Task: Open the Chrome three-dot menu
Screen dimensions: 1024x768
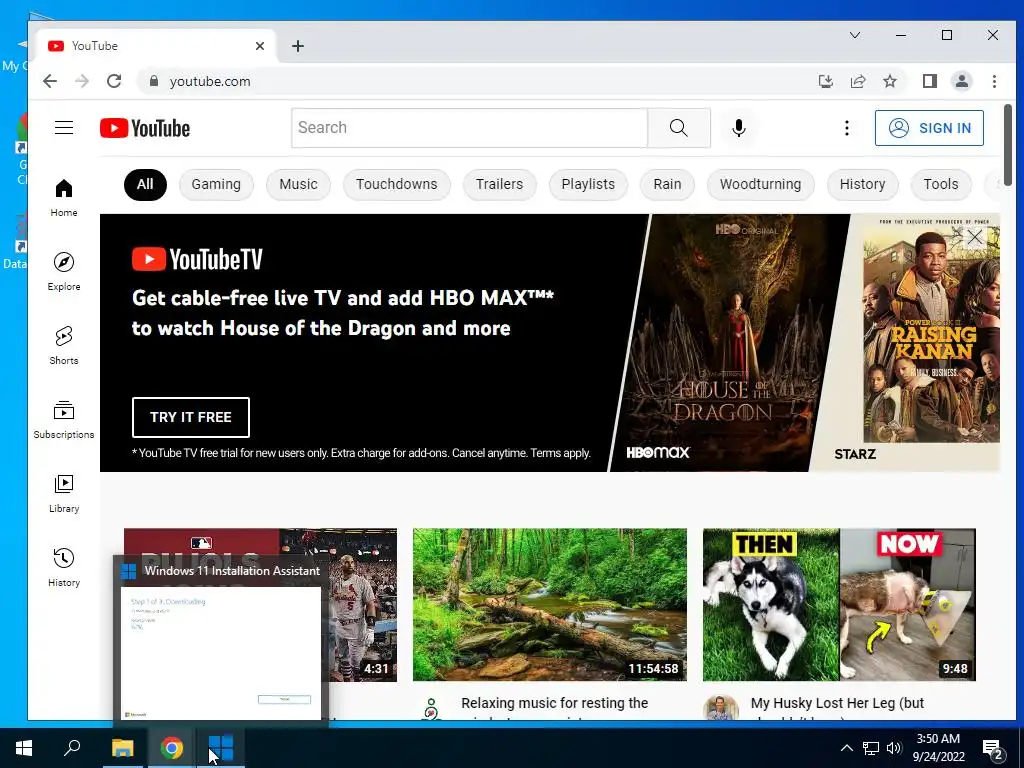Action: pyautogui.click(x=994, y=81)
